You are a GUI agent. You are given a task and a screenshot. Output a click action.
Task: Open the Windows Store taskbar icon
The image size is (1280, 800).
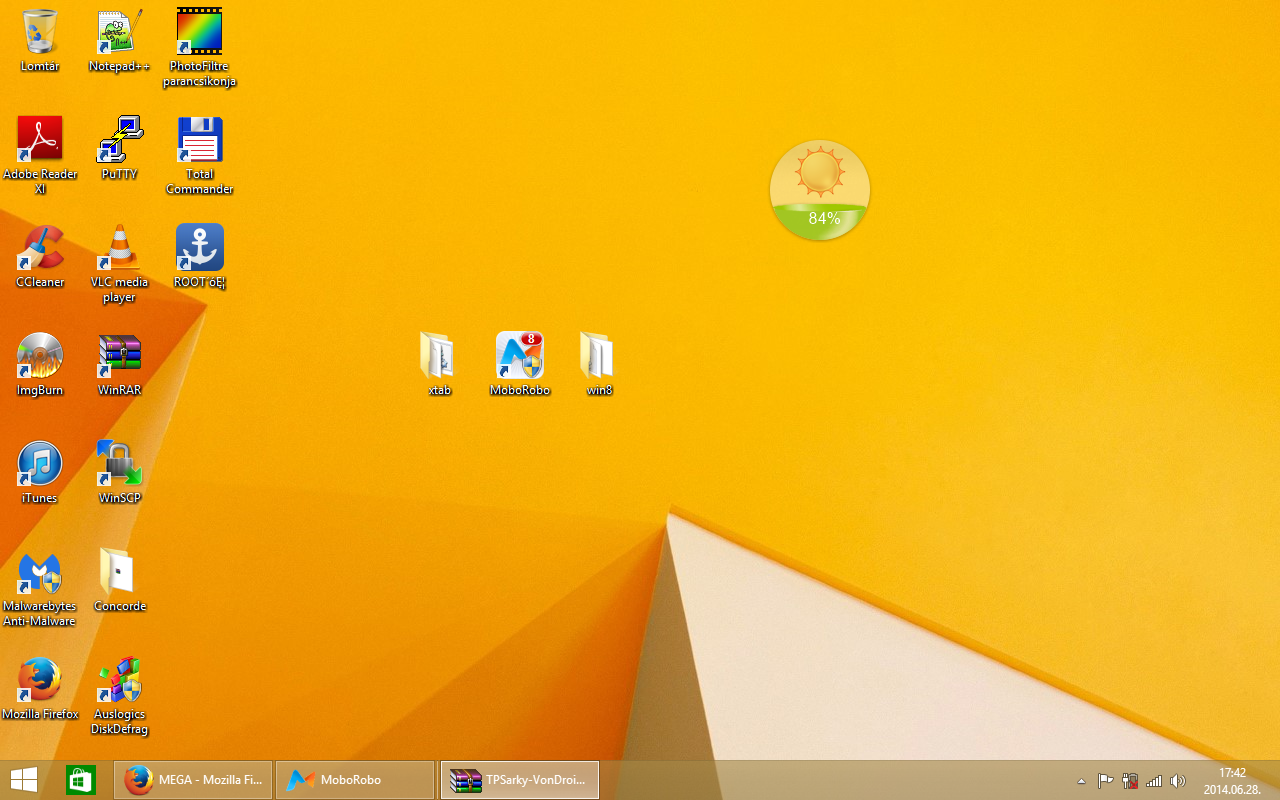(x=80, y=780)
